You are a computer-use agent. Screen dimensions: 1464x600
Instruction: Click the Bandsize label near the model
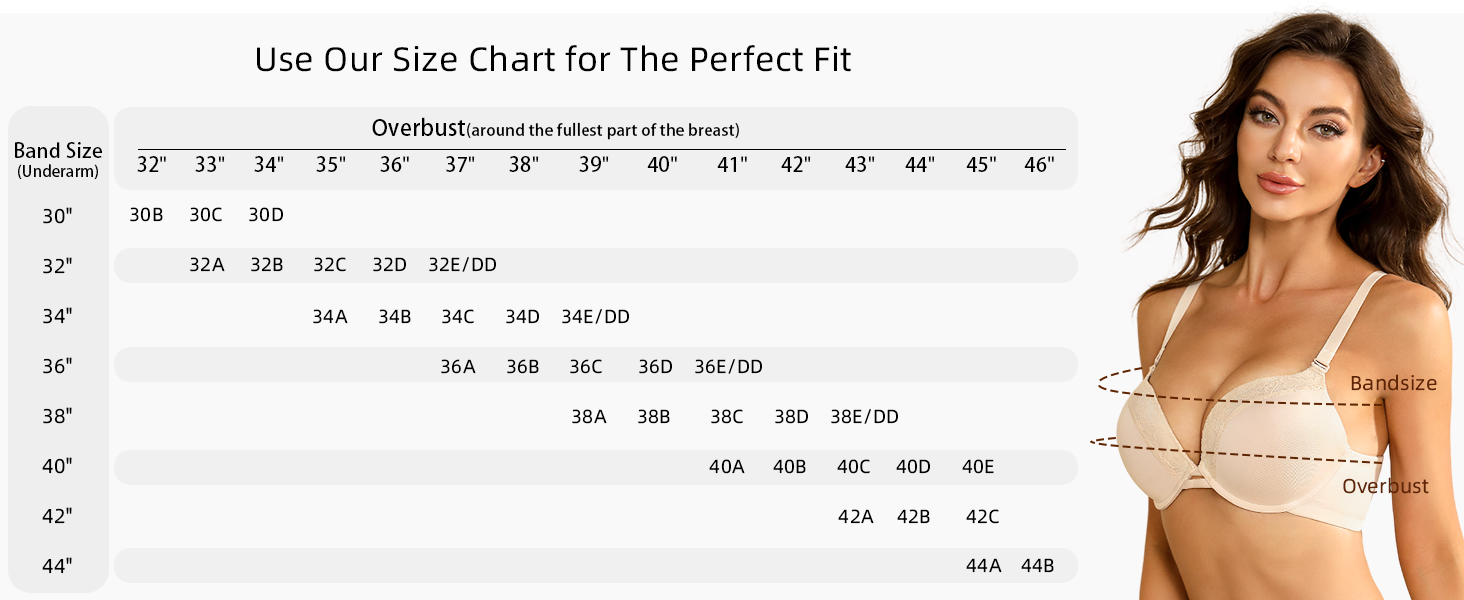coord(1392,384)
